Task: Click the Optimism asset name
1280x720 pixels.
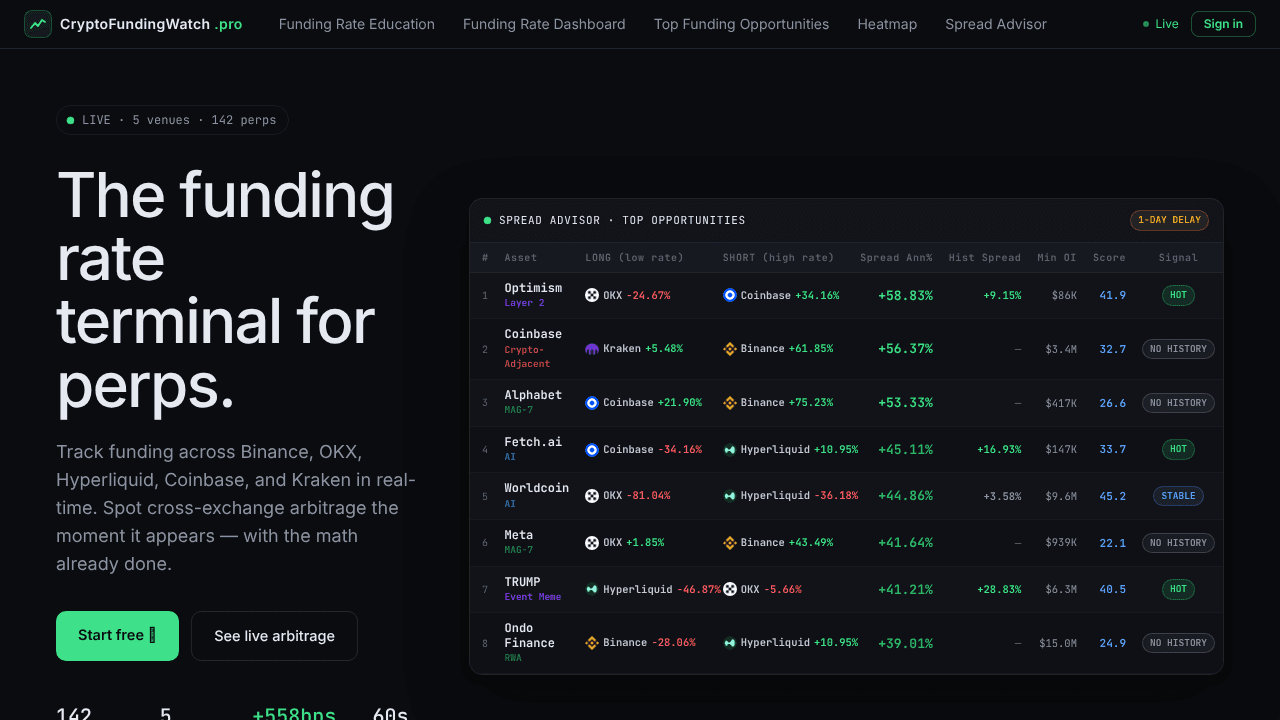Action: (x=533, y=288)
